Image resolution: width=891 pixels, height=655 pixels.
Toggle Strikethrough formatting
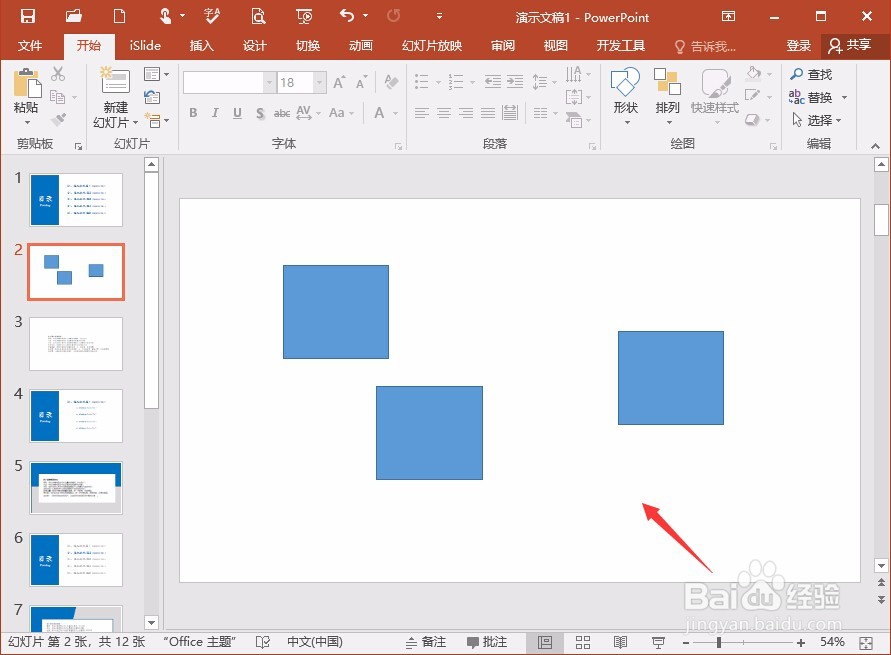(x=282, y=113)
